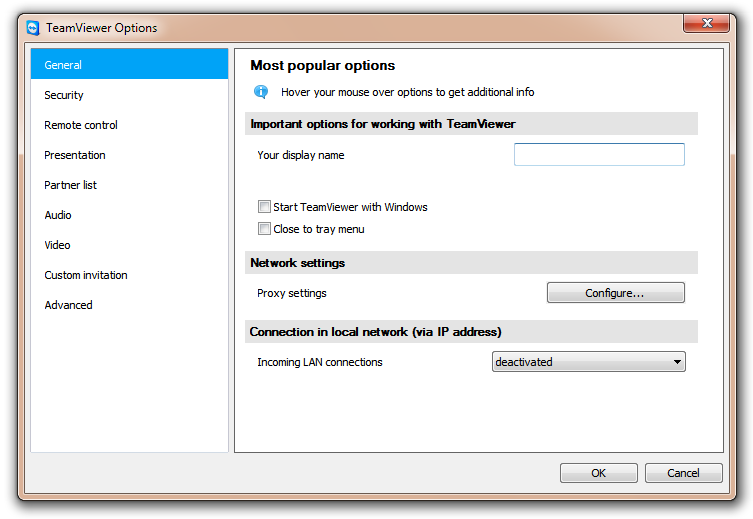Screen dimensions: 753x519
Task: Close the TeamViewer Options window
Action: (706, 23)
